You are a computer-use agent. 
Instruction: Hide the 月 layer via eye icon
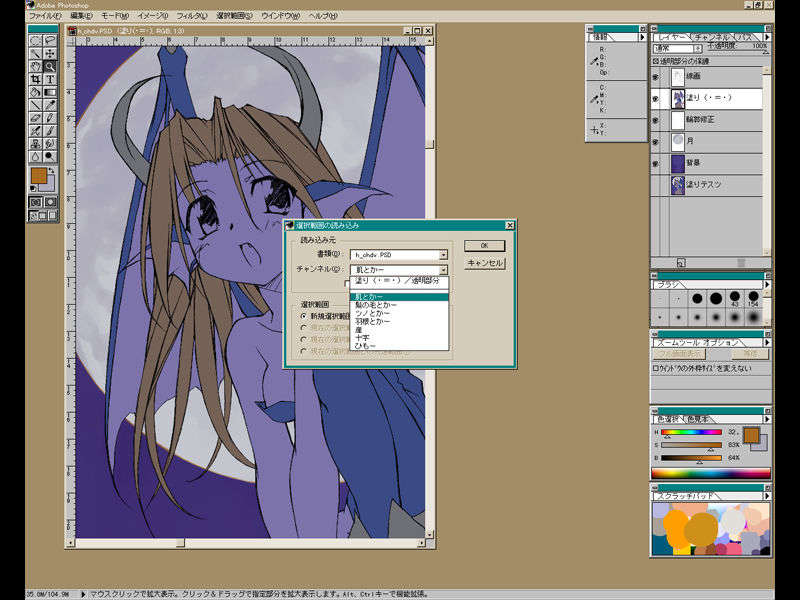[656, 142]
